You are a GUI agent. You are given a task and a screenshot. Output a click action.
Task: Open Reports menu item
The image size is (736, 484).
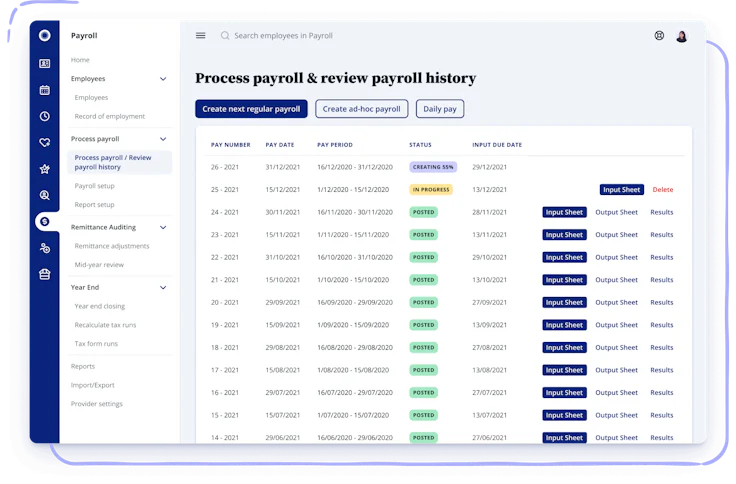click(x=83, y=366)
